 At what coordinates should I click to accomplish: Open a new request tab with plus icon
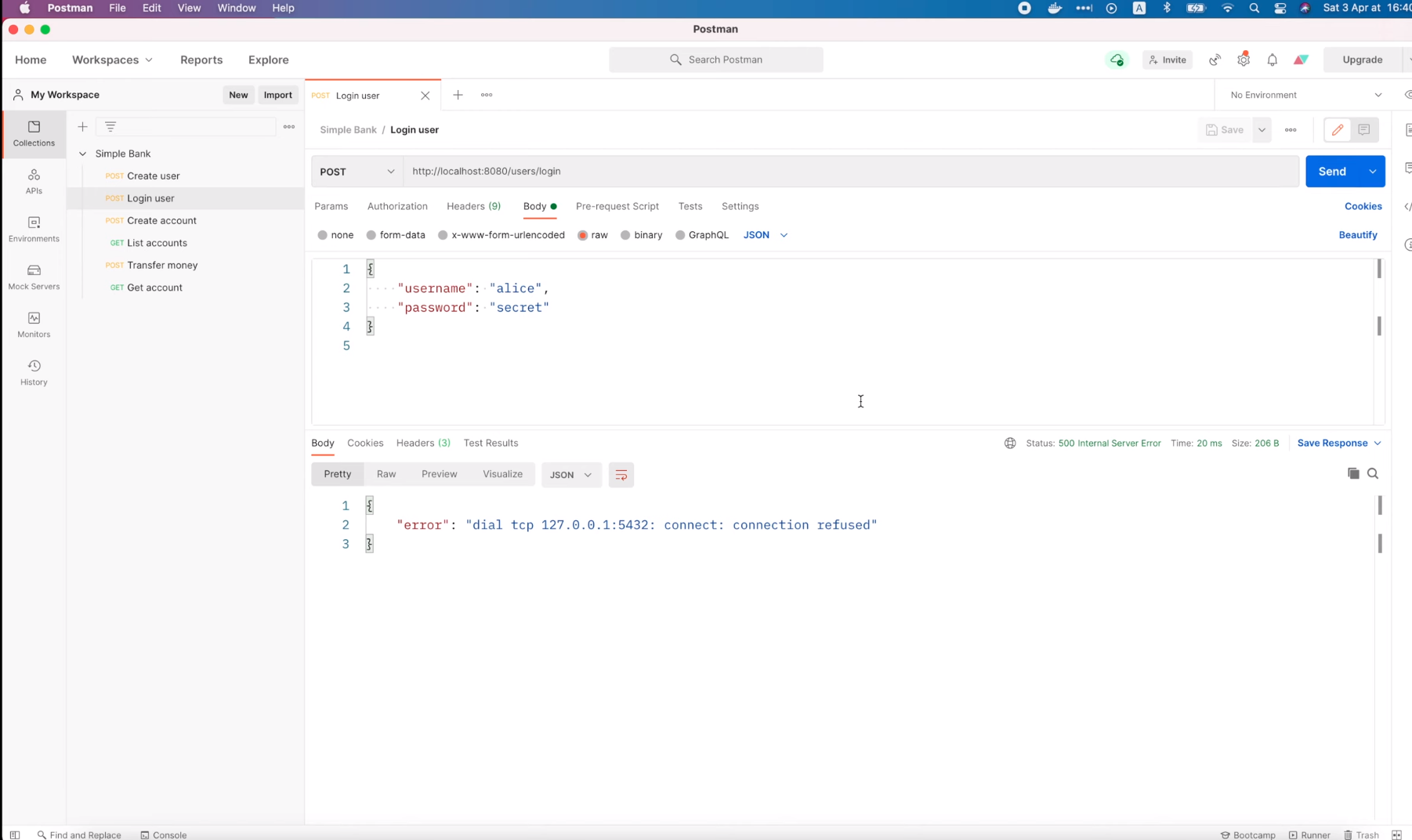[458, 95]
